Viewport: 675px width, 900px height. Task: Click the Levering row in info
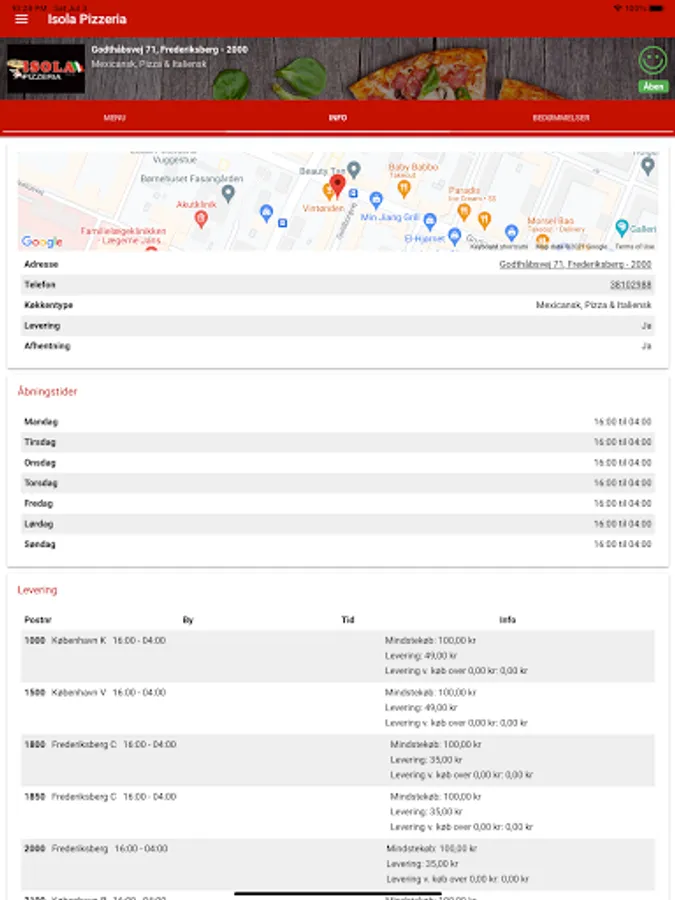pos(338,325)
